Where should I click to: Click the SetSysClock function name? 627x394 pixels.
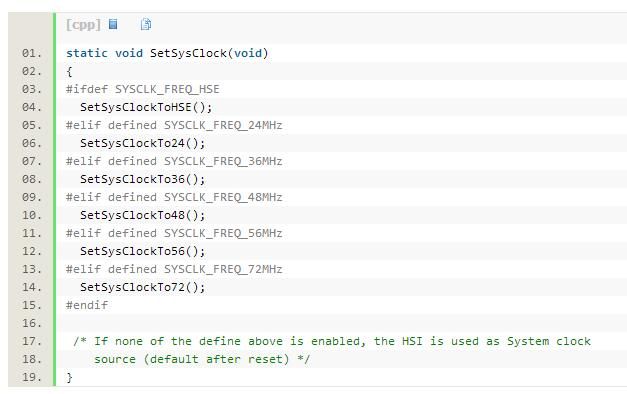[x=188, y=53]
